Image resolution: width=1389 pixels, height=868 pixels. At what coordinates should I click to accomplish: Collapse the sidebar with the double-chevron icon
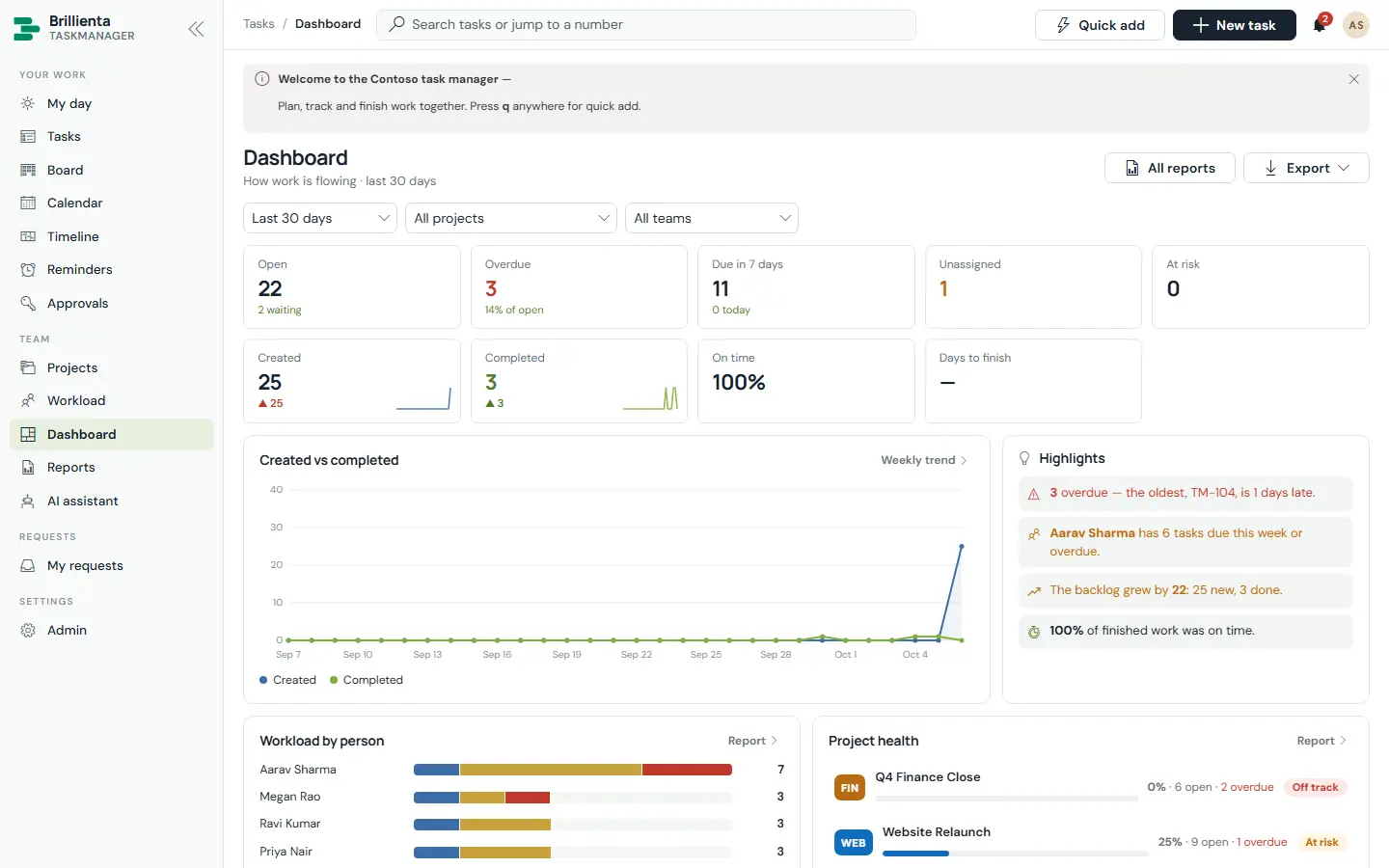coord(197,29)
